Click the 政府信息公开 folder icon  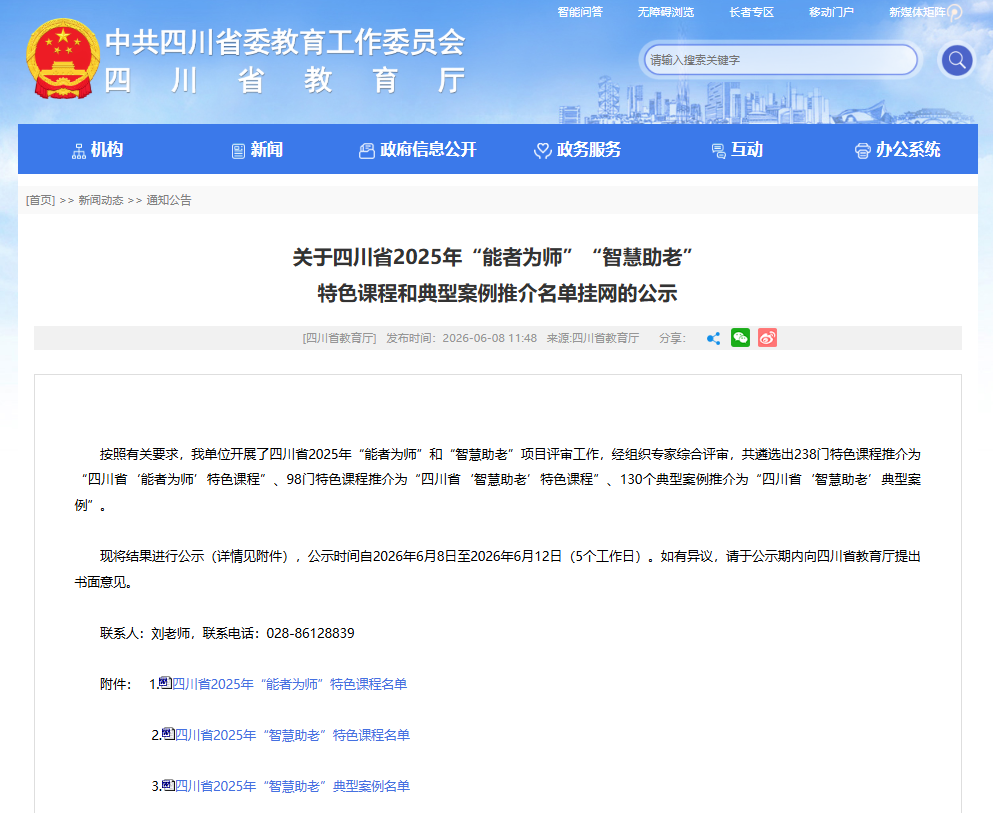click(367, 151)
